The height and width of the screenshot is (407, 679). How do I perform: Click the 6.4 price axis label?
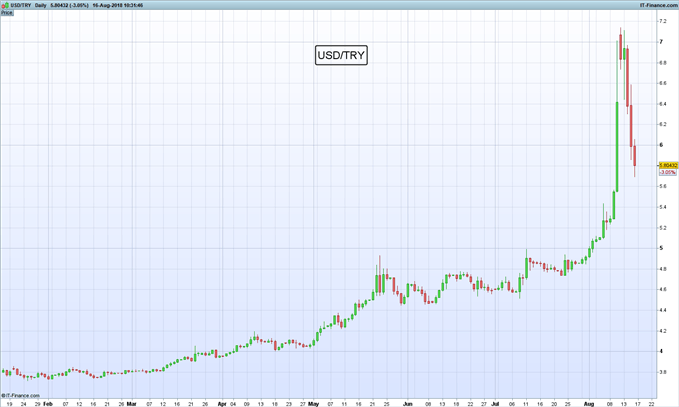[x=663, y=104]
